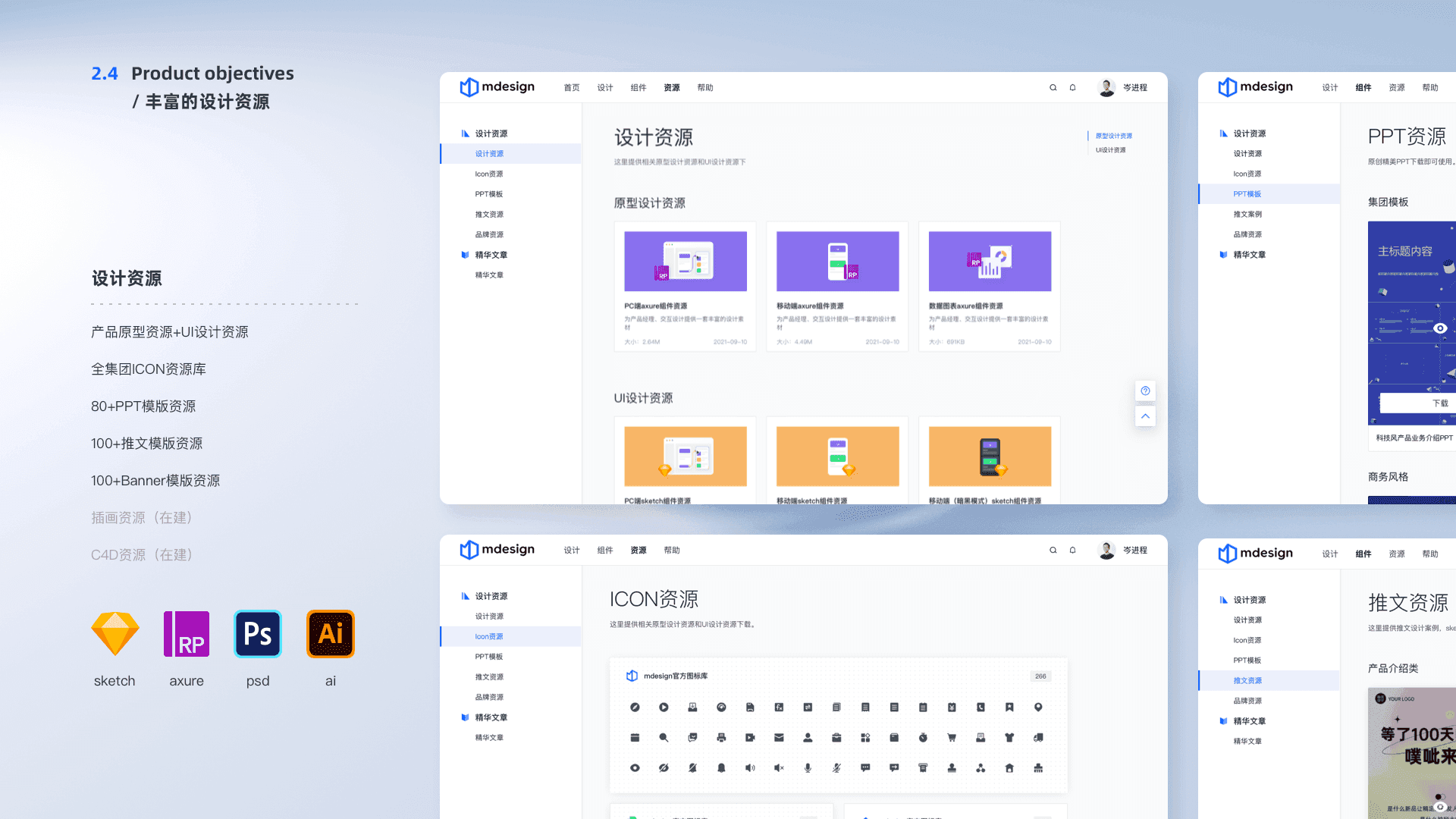The width and height of the screenshot is (1456, 819).
Task: Click the Axure RP app icon
Action: click(x=187, y=634)
